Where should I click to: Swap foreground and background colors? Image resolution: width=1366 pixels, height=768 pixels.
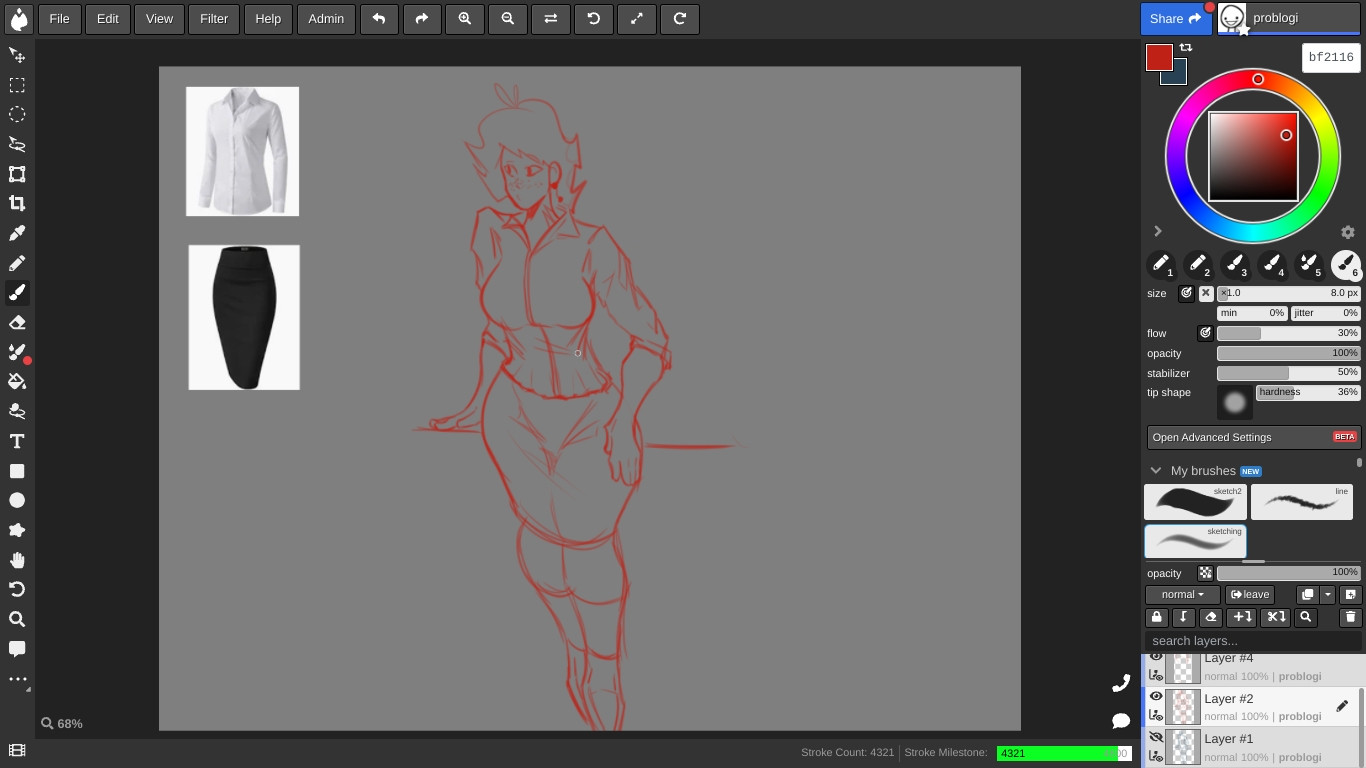tap(1186, 48)
